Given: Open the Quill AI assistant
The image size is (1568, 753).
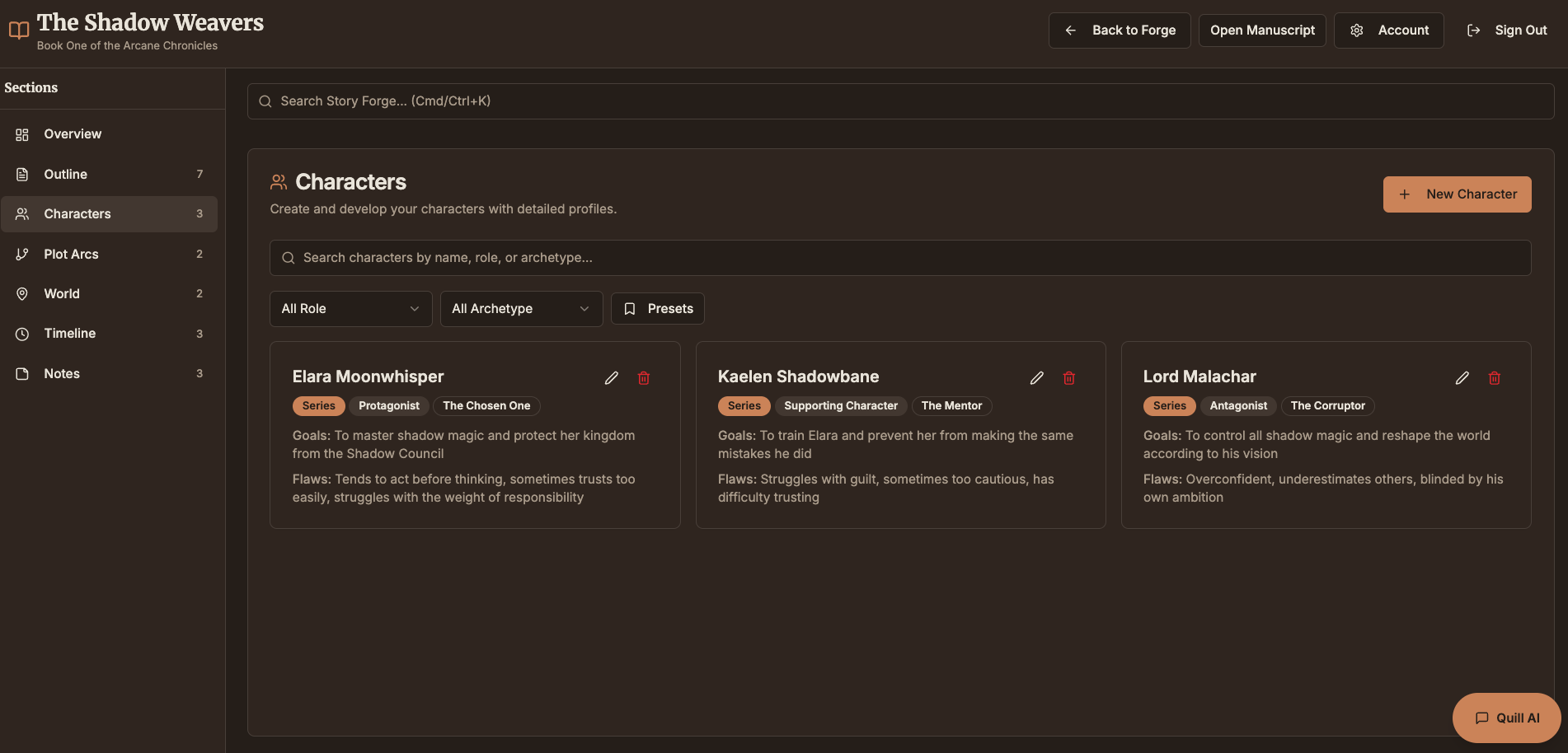Looking at the screenshot, I should pos(1507,718).
